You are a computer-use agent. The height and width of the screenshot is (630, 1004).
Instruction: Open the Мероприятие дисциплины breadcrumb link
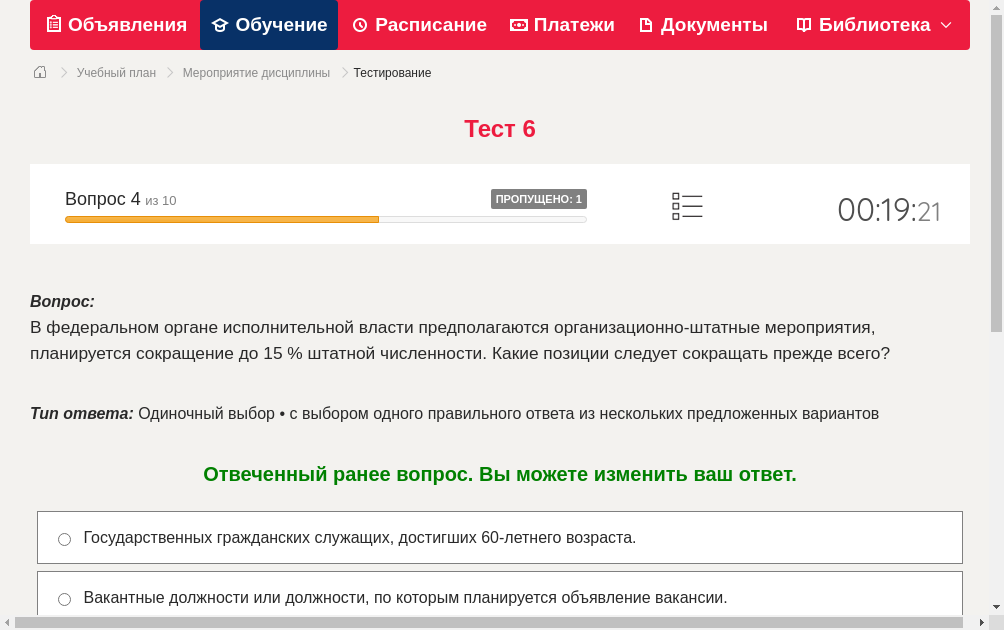click(258, 72)
